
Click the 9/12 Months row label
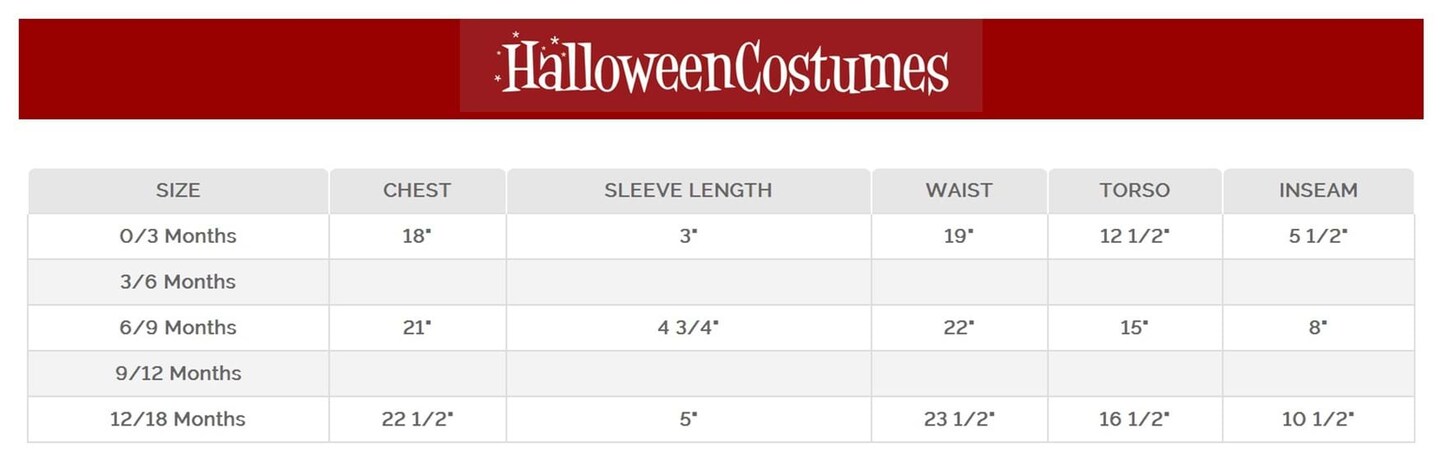(178, 374)
